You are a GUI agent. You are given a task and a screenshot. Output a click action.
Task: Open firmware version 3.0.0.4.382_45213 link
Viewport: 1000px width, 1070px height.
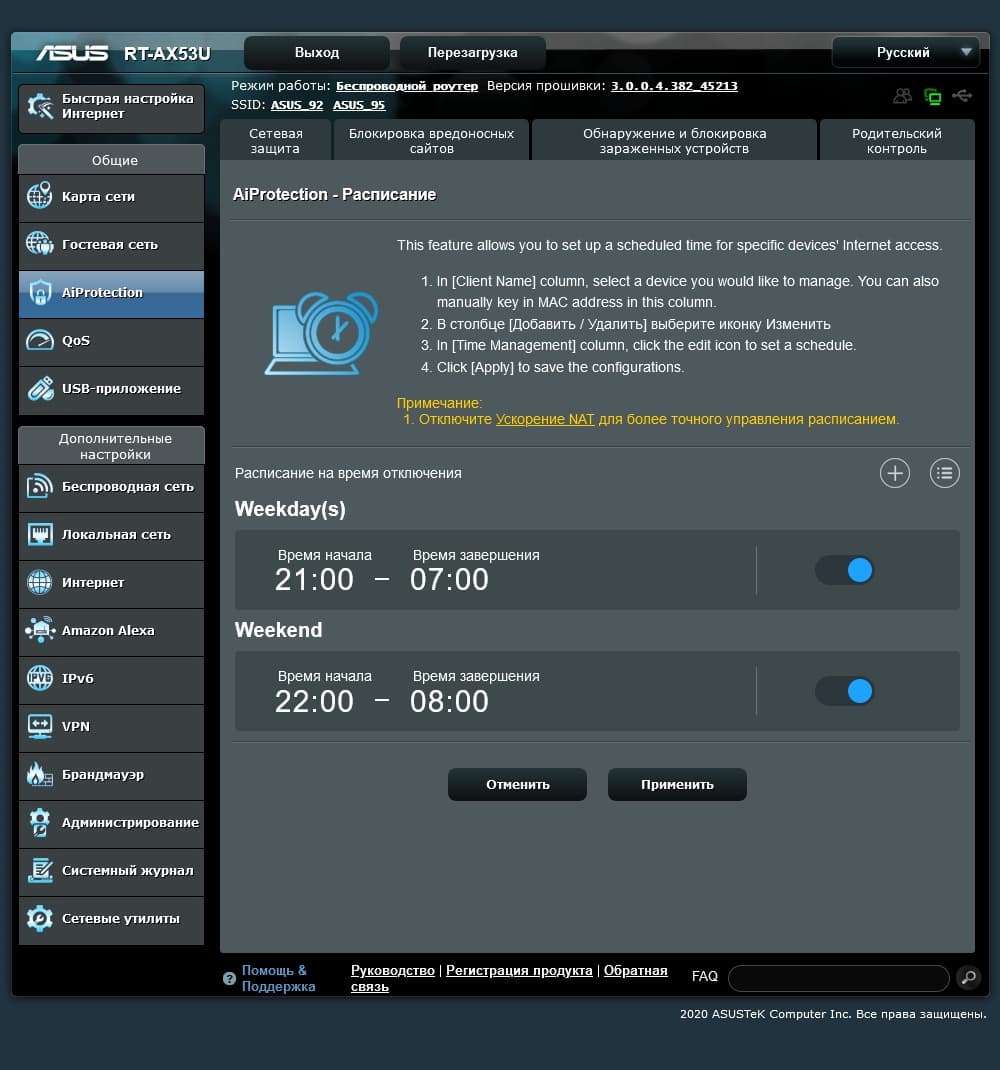click(674, 86)
